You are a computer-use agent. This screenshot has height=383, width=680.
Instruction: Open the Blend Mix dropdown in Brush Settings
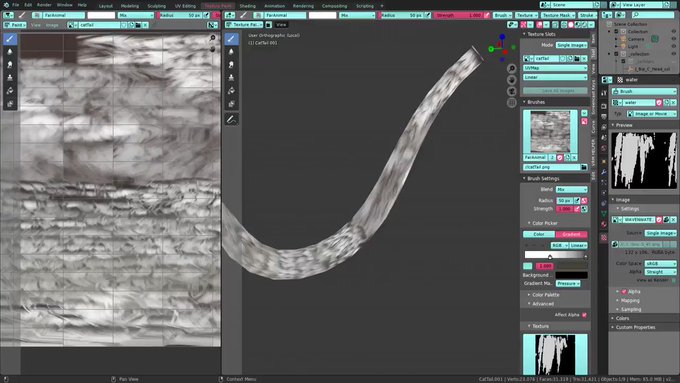(572, 190)
